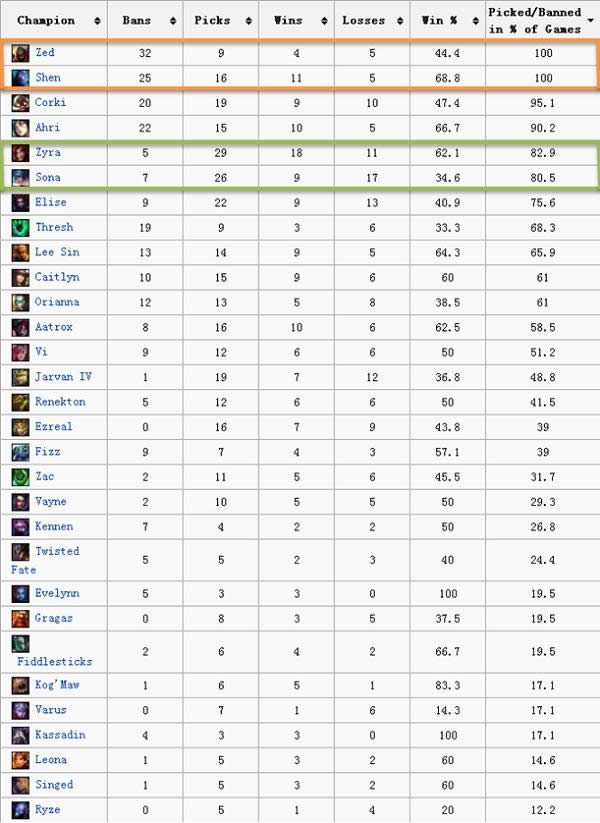The height and width of the screenshot is (823, 600).
Task: Click Zed's champion portrait icon
Action: click(20, 53)
